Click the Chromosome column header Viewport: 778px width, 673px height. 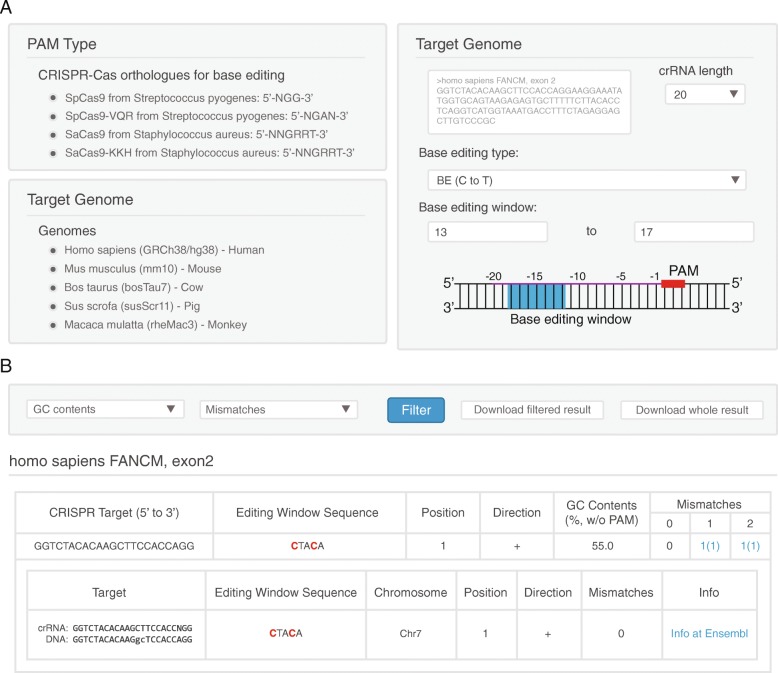[410, 593]
